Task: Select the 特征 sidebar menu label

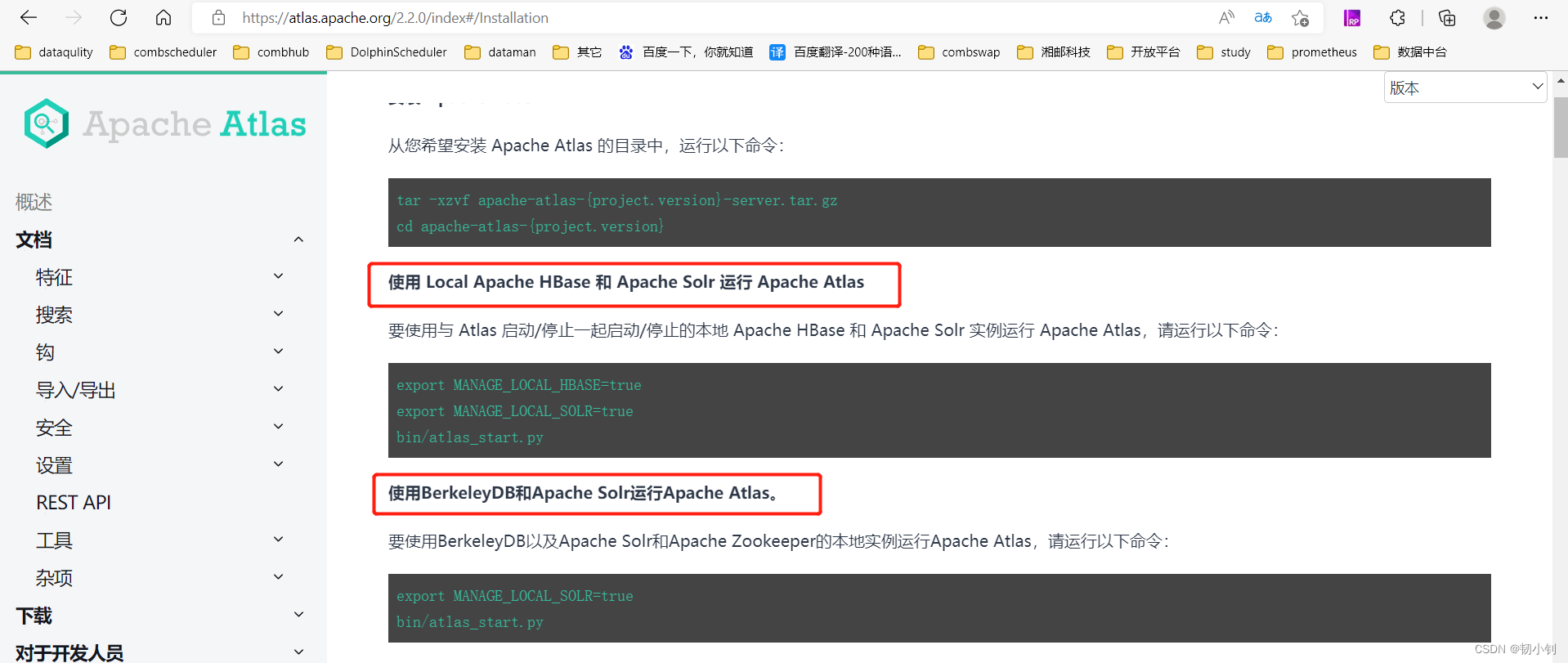Action: [54, 277]
